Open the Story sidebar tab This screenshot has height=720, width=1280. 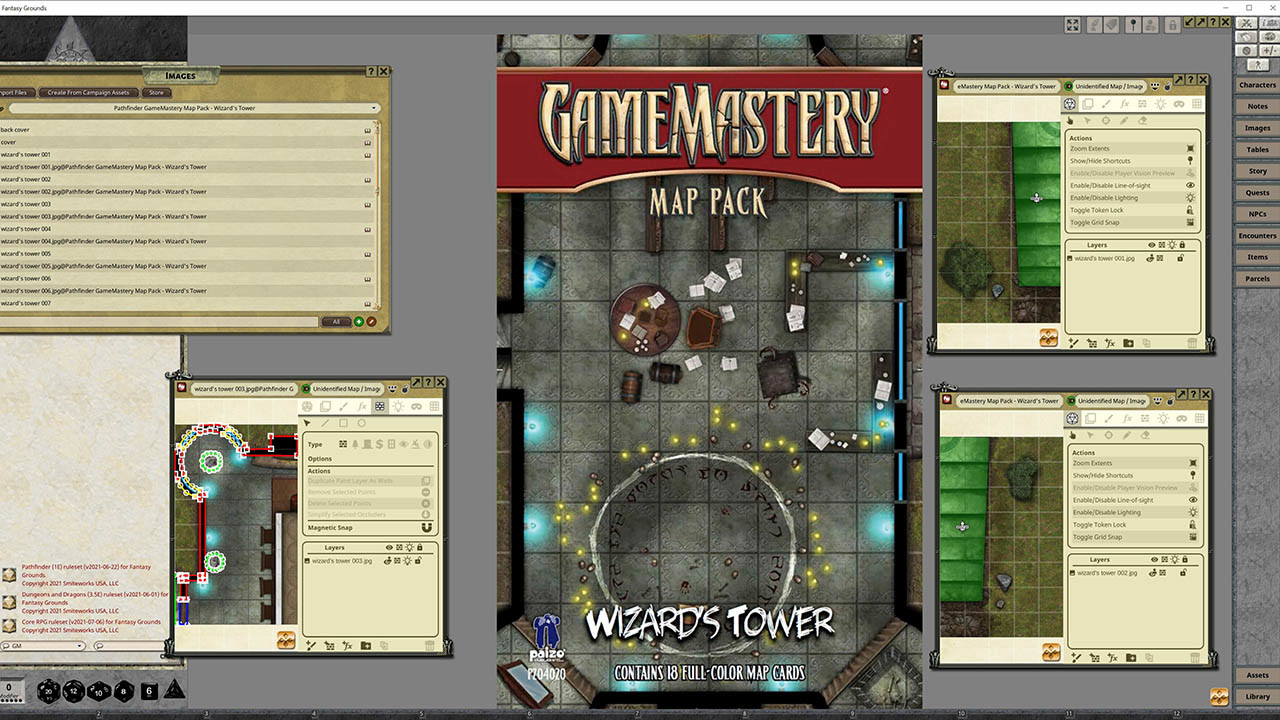point(1257,171)
